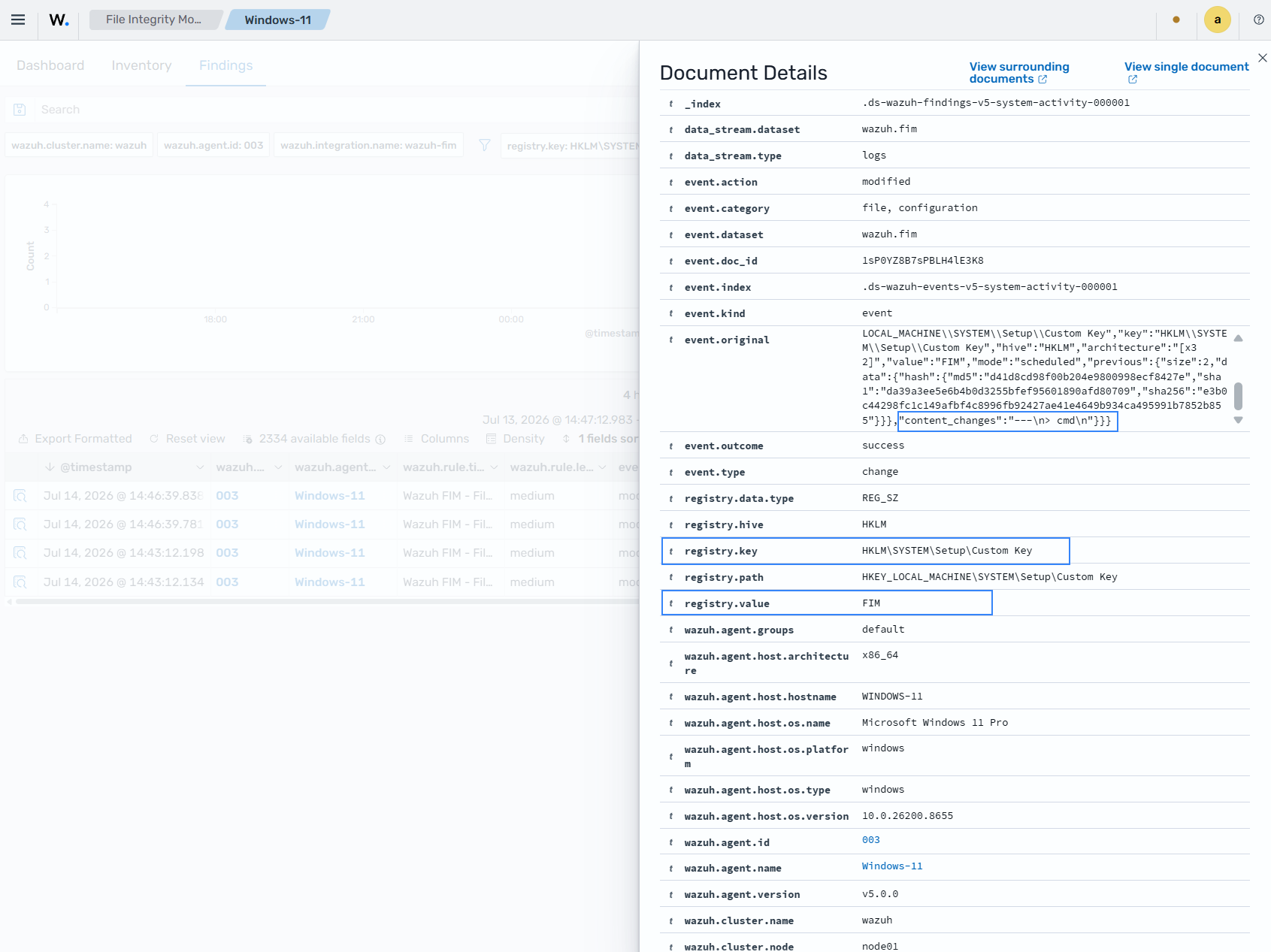The height and width of the screenshot is (952, 1271).
Task: Click Export Formatted
Action: 75,439
